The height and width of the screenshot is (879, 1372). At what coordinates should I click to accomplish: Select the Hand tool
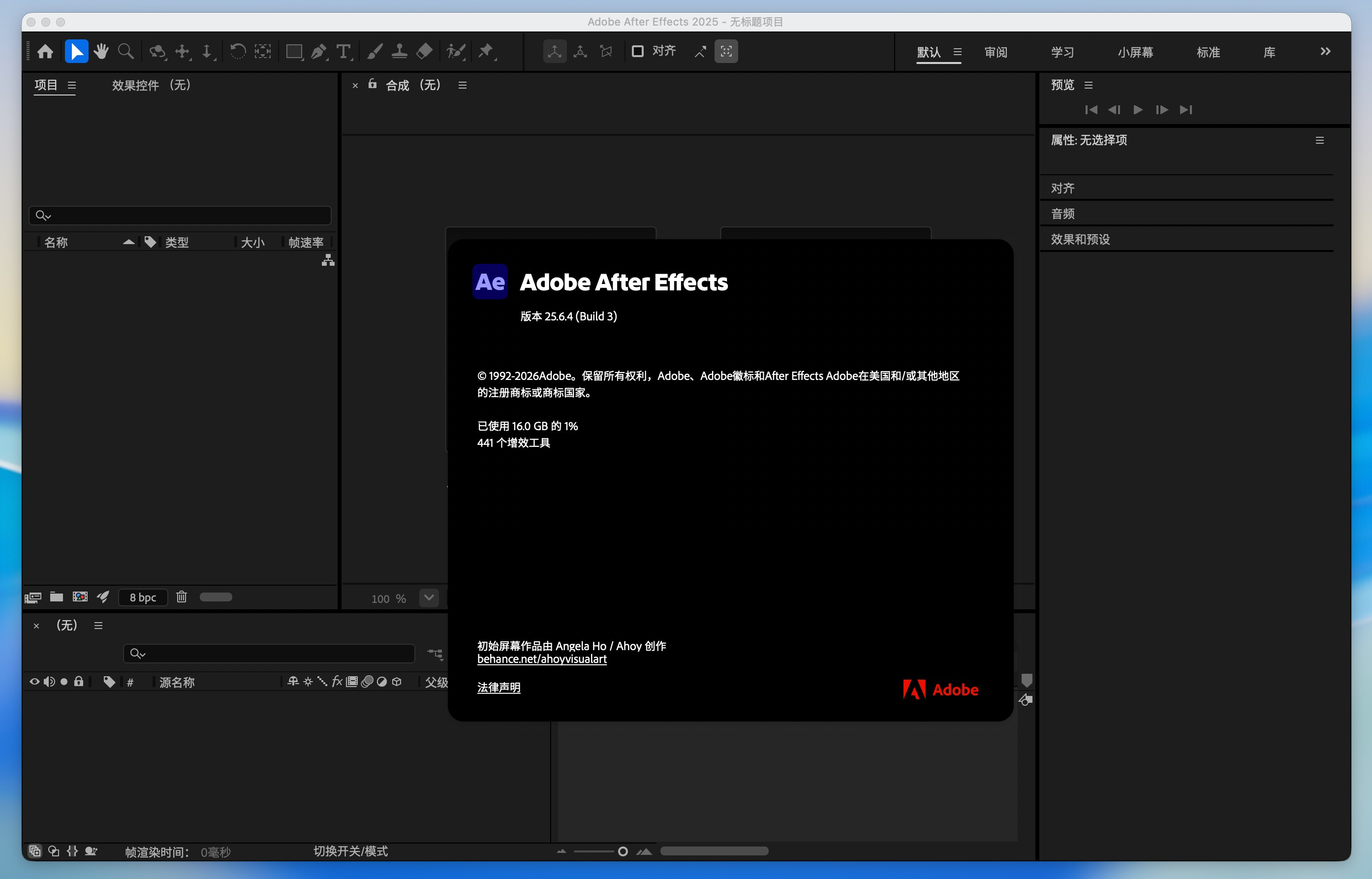click(x=101, y=51)
